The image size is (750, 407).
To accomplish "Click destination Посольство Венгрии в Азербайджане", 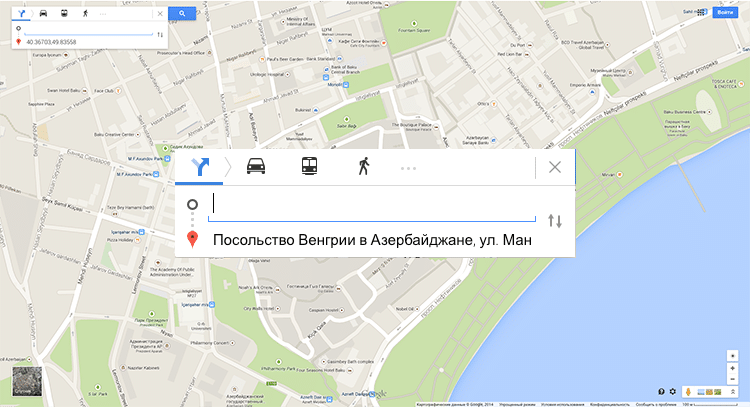I will [x=372, y=240].
